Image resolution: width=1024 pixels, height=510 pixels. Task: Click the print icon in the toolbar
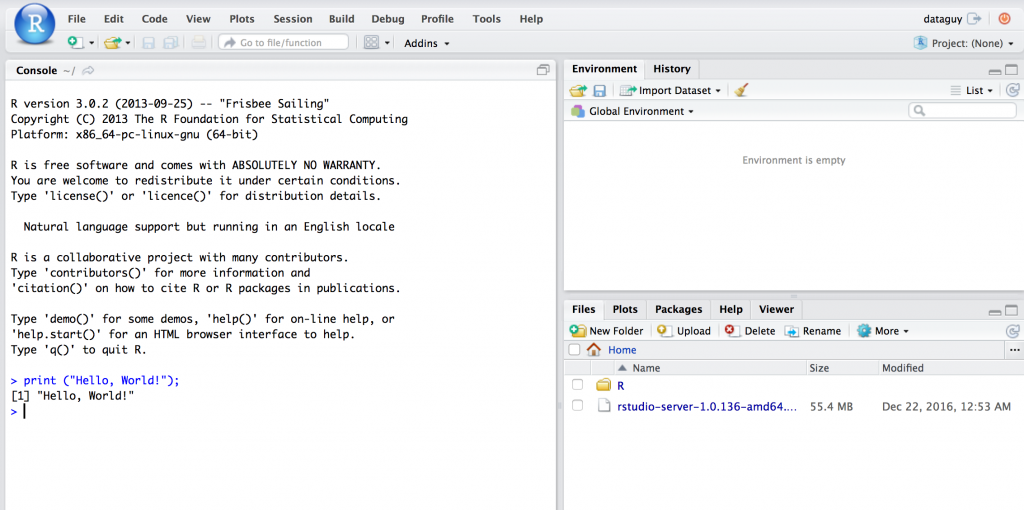[x=199, y=43]
